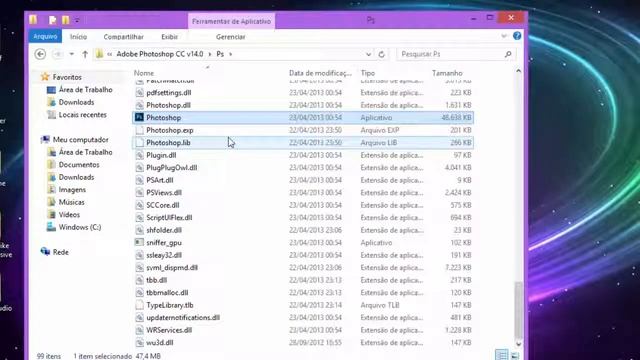Select Favoritos in the navigation pane

pos(67,77)
